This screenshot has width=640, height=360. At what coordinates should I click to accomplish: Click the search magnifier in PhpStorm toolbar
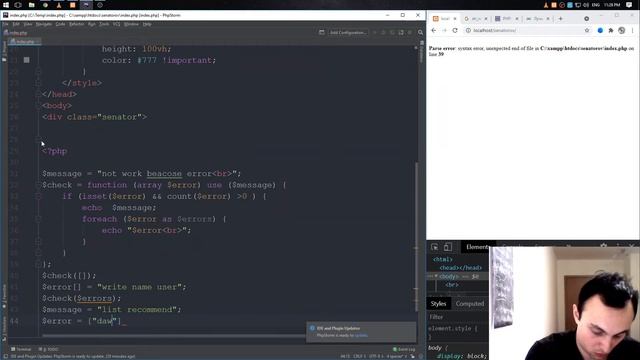[420, 32]
